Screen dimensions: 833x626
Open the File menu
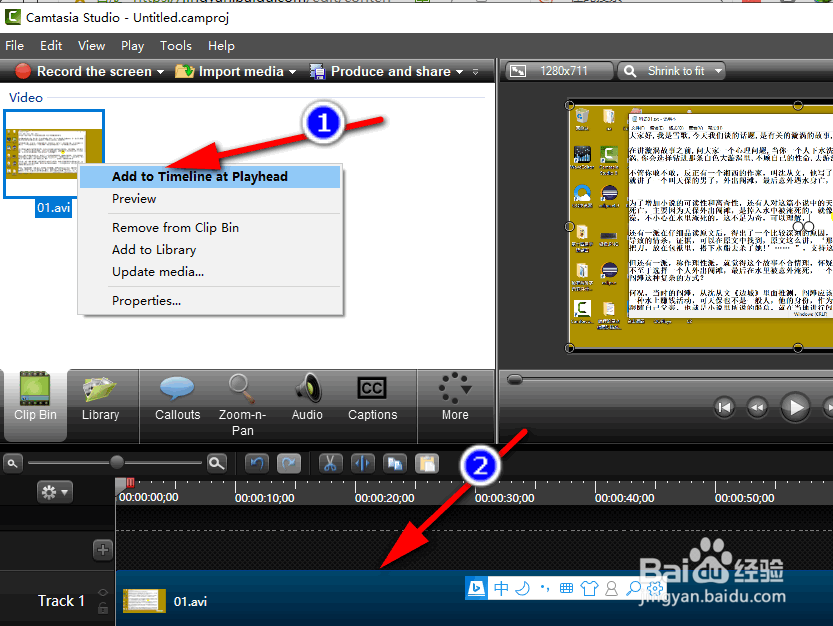(x=14, y=46)
